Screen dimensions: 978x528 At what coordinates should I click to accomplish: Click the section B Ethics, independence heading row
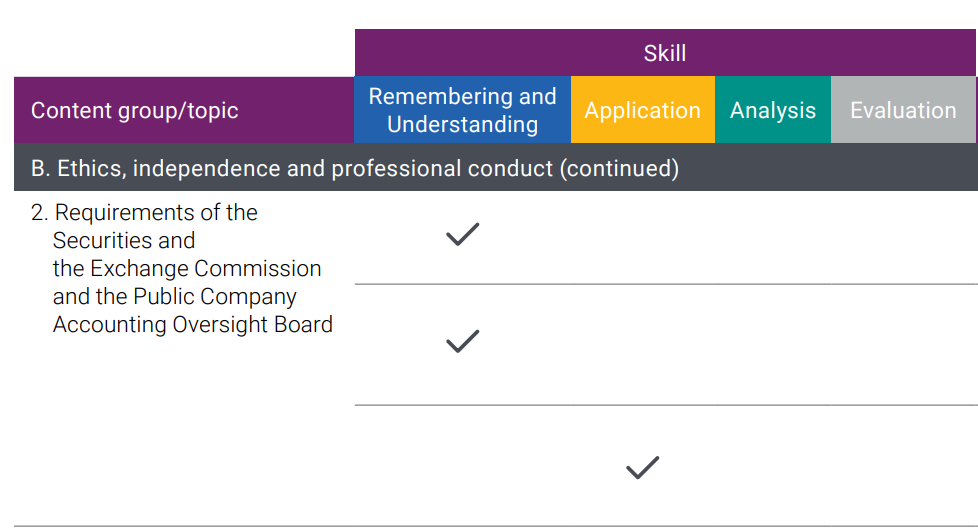coord(496,168)
